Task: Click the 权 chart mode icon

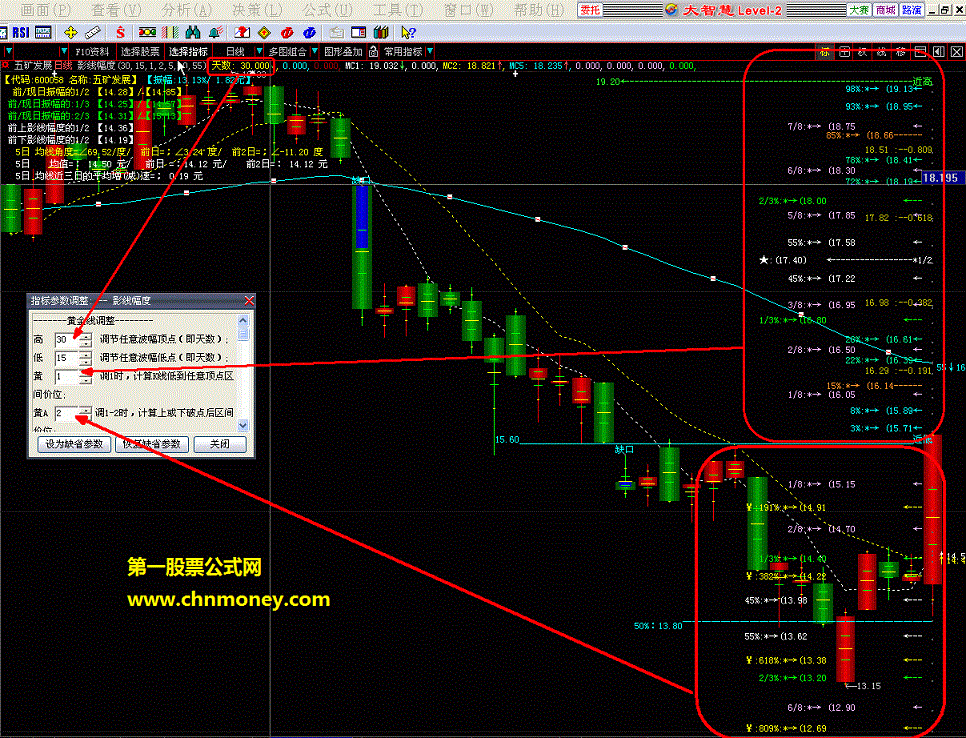Action: coord(863,52)
